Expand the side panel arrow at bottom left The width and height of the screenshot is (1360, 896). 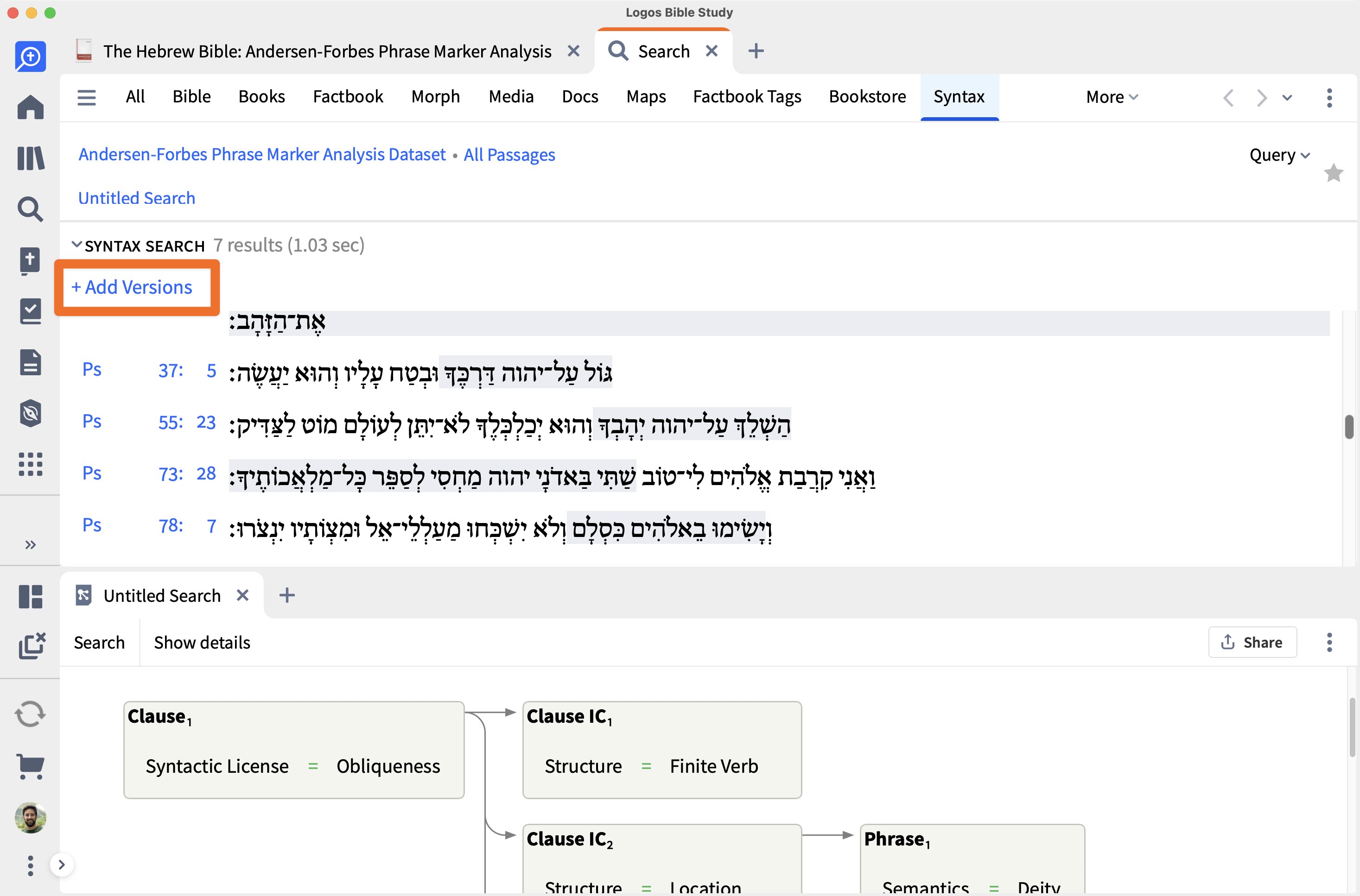pos(62,864)
